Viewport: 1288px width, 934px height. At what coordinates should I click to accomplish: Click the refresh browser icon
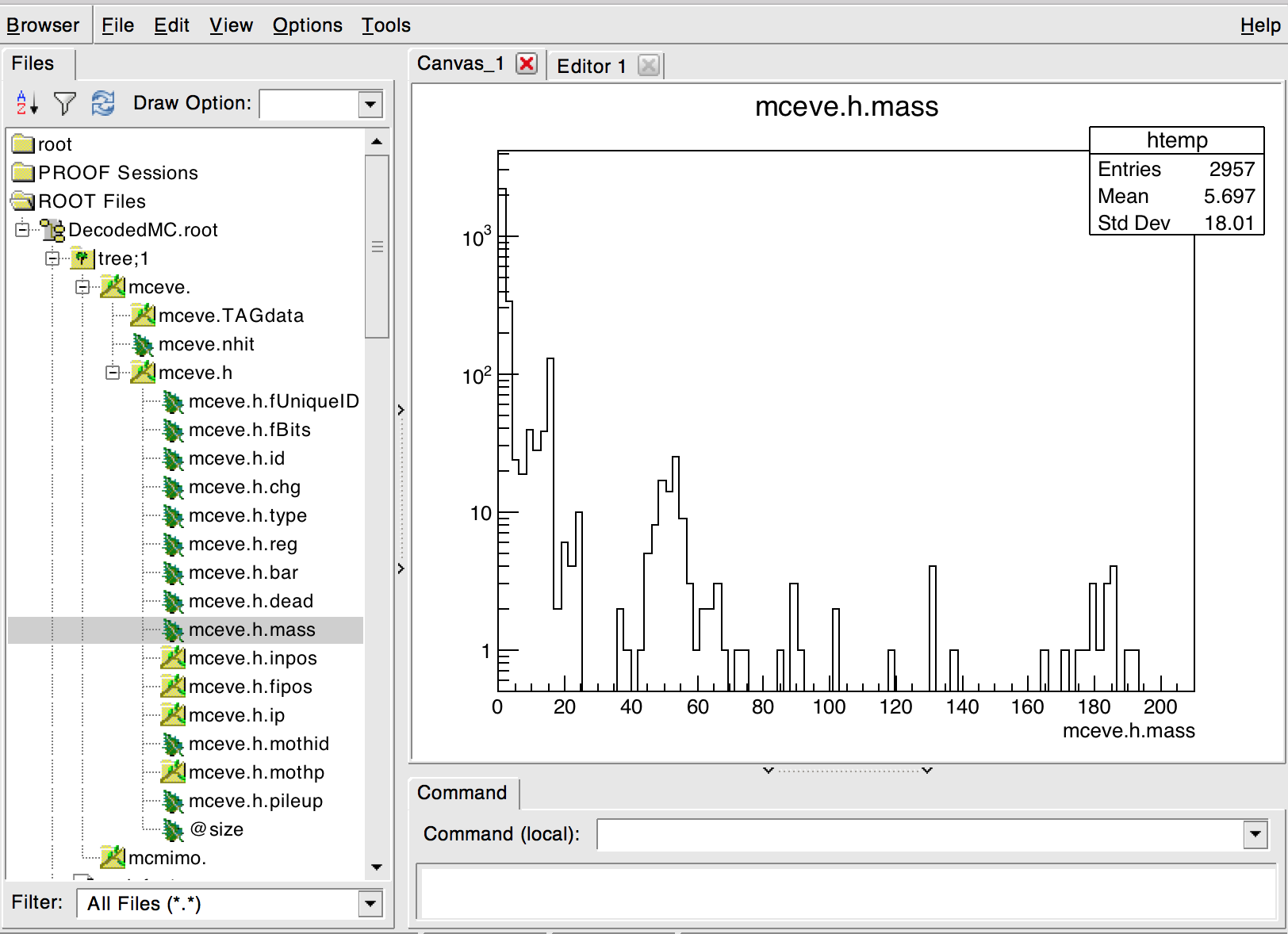[103, 103]
